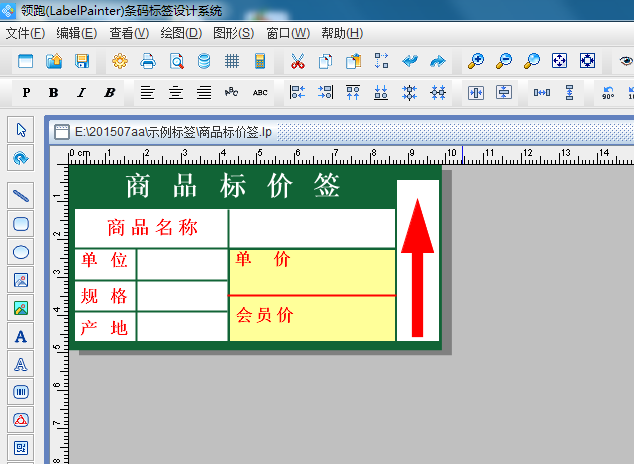The width and height of the screenshot is (634, 464).
Task: Click the 商品名称 label text field
Action: point(152,228)
